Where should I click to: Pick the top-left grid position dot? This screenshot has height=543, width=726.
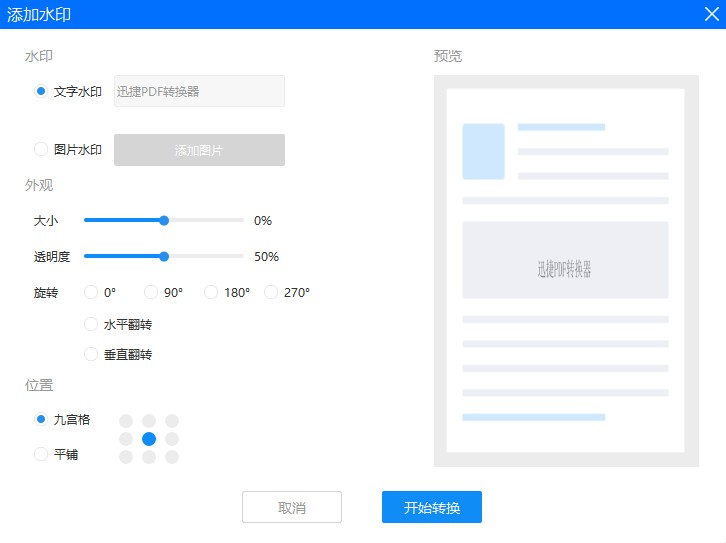(126, 421)
